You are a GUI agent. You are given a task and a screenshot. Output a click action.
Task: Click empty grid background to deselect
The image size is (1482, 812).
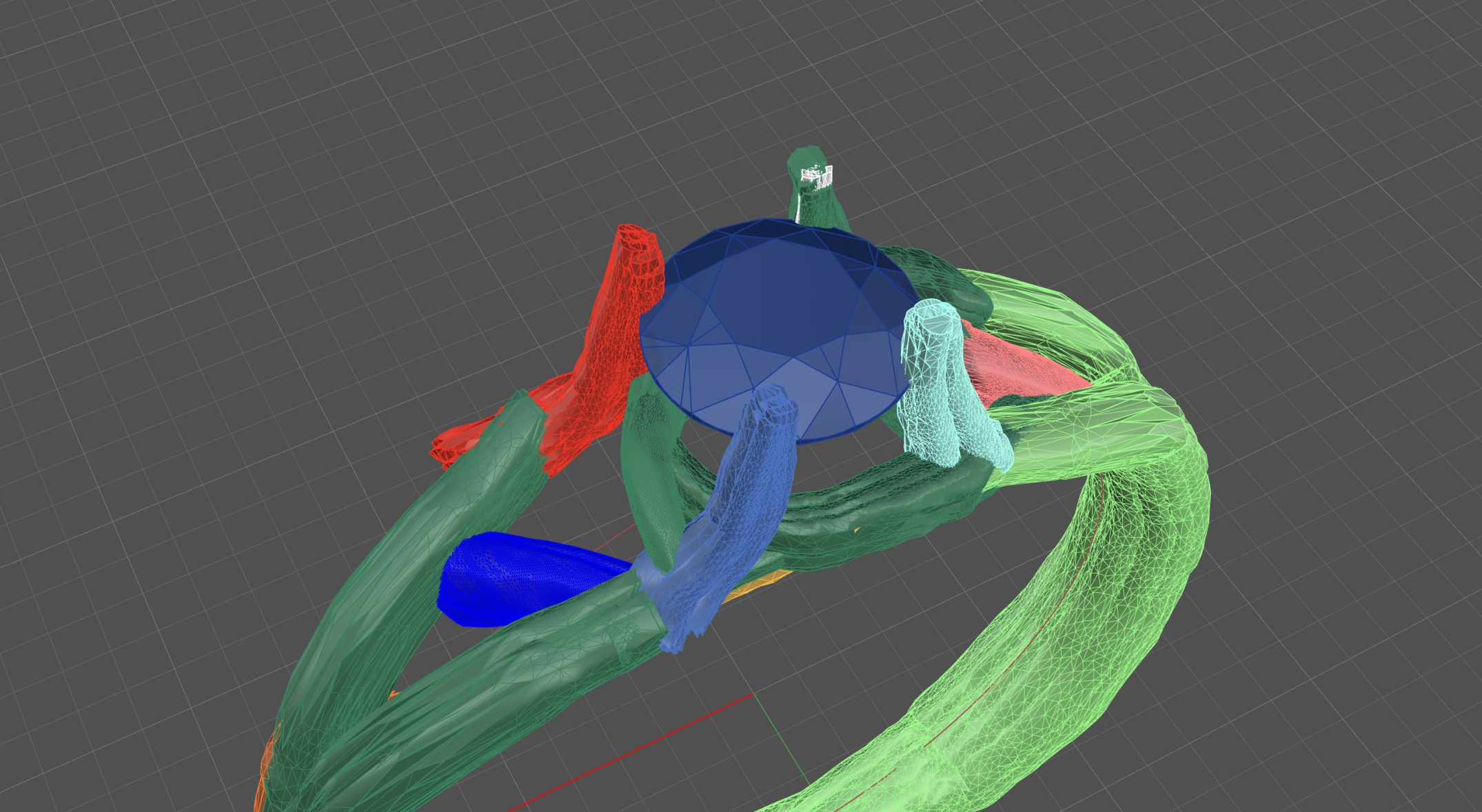click(x=207, y=207)
